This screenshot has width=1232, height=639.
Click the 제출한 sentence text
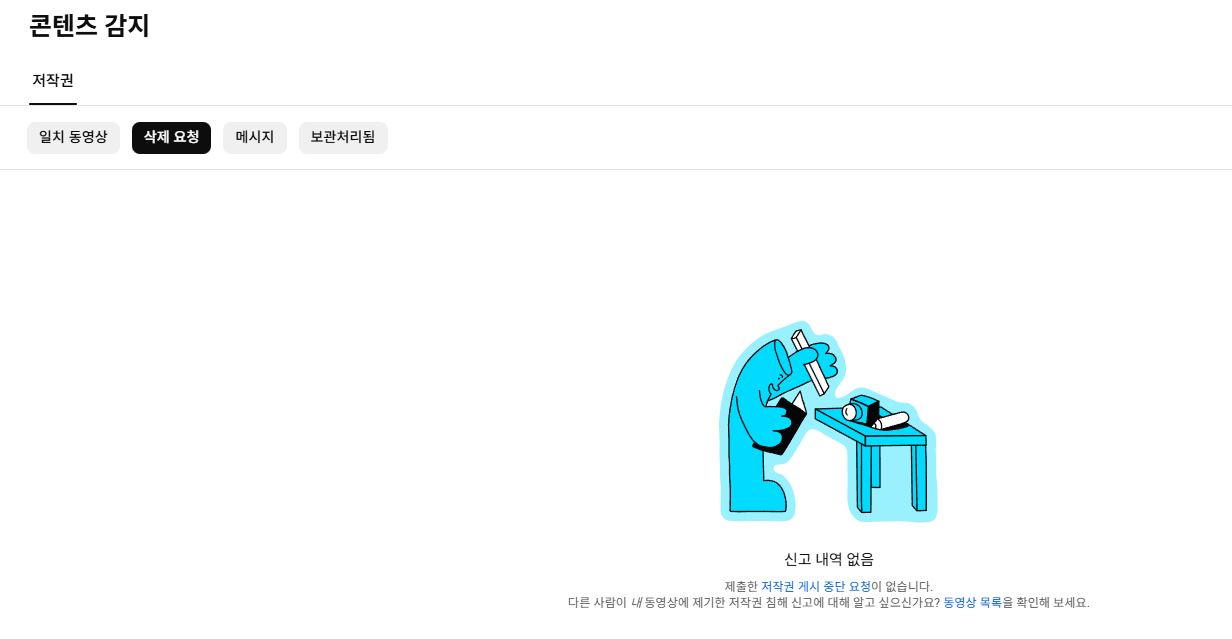pos(829,587)
